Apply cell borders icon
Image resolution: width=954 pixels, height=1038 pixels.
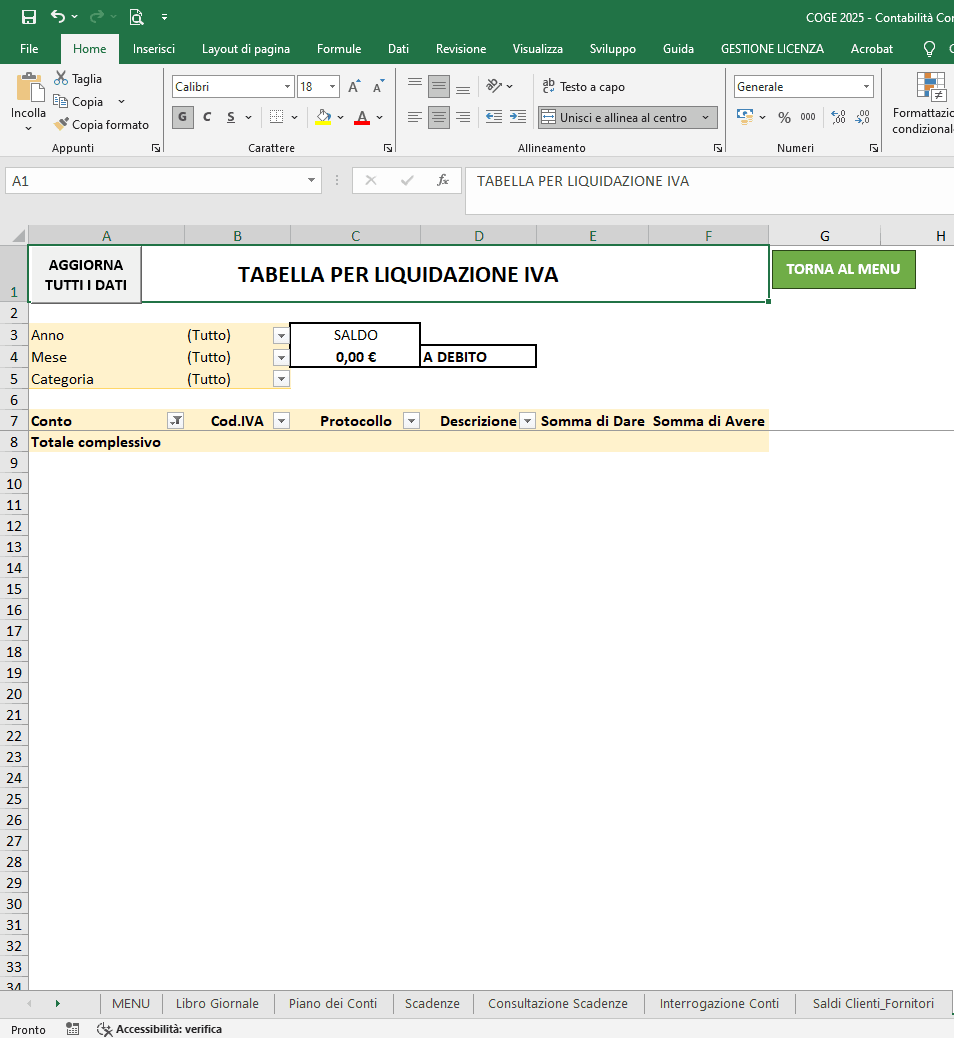click(x=277, y=117)
